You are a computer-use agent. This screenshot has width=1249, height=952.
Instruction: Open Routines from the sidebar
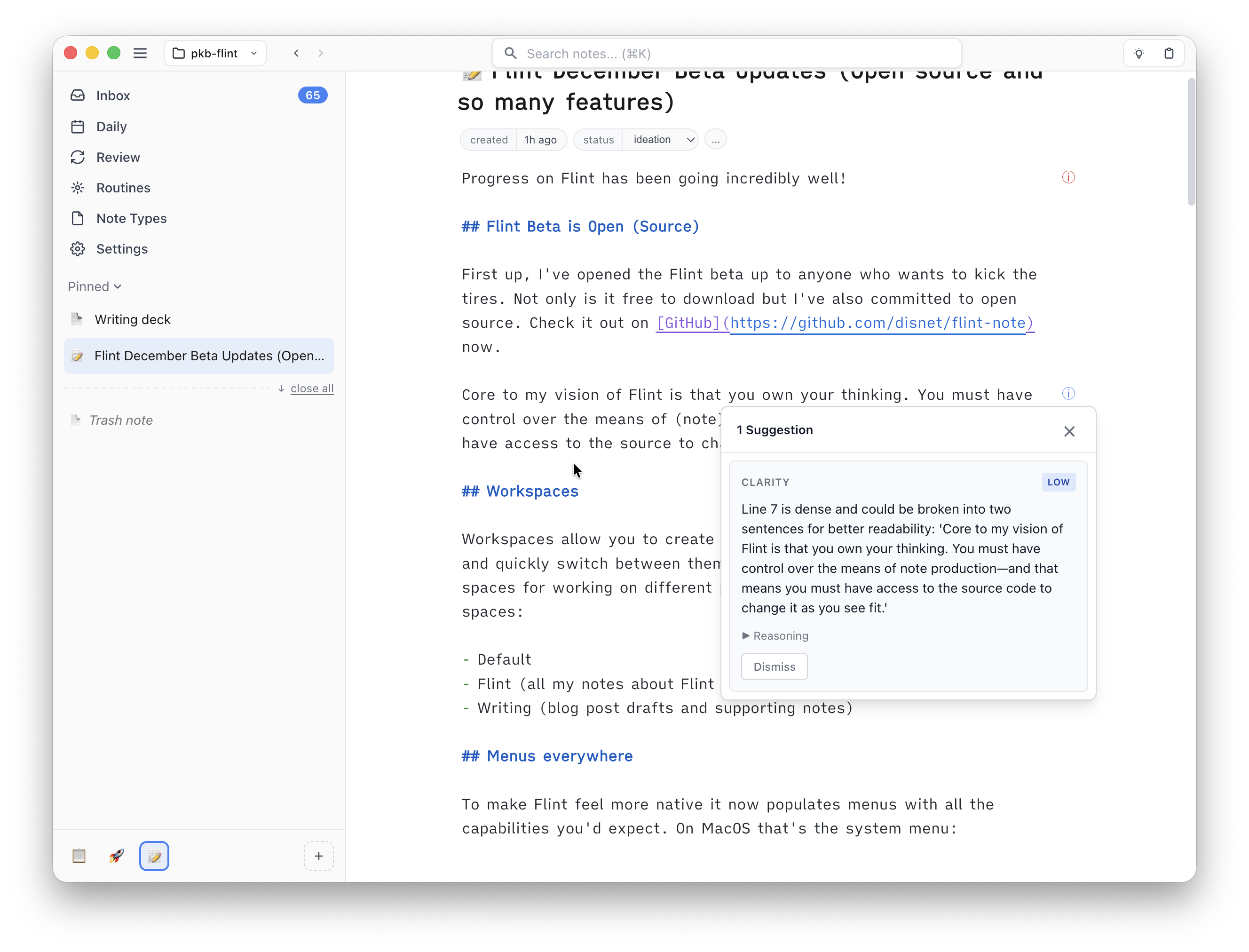122,188
